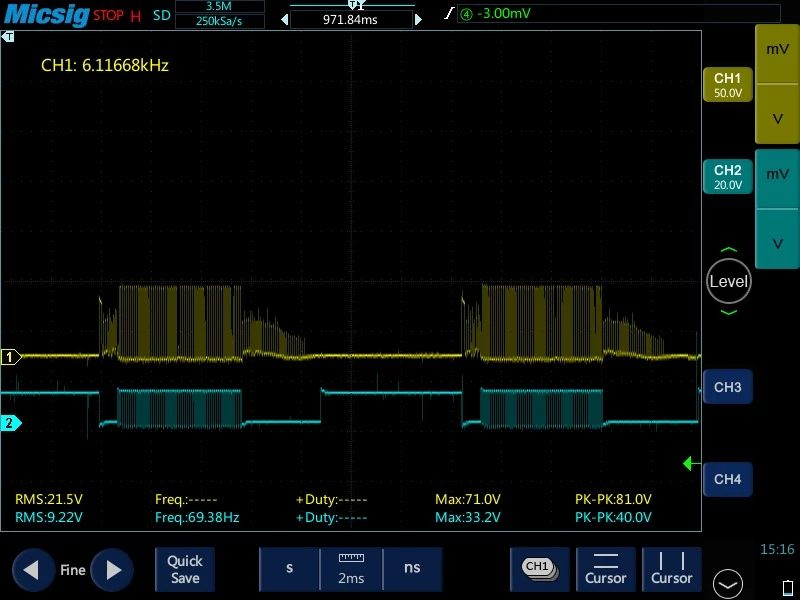Image resolution: width=800 pixels, height=600 pixels.
Task: Raise trigger level with up chevron
Action: click(729, 249)
